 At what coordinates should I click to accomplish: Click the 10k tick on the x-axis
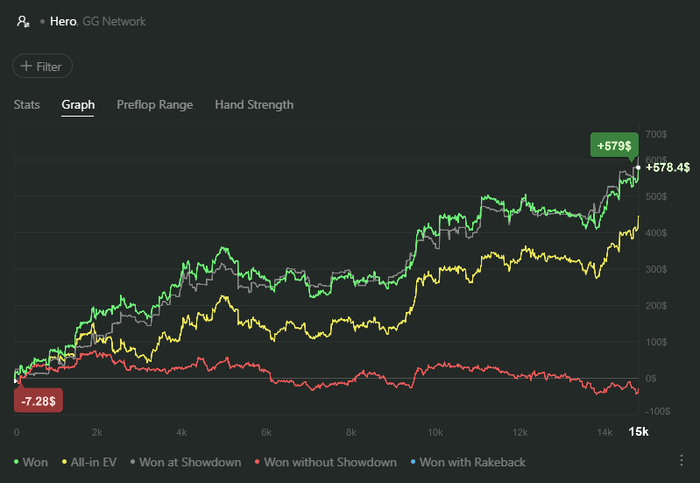coord(435,431)
